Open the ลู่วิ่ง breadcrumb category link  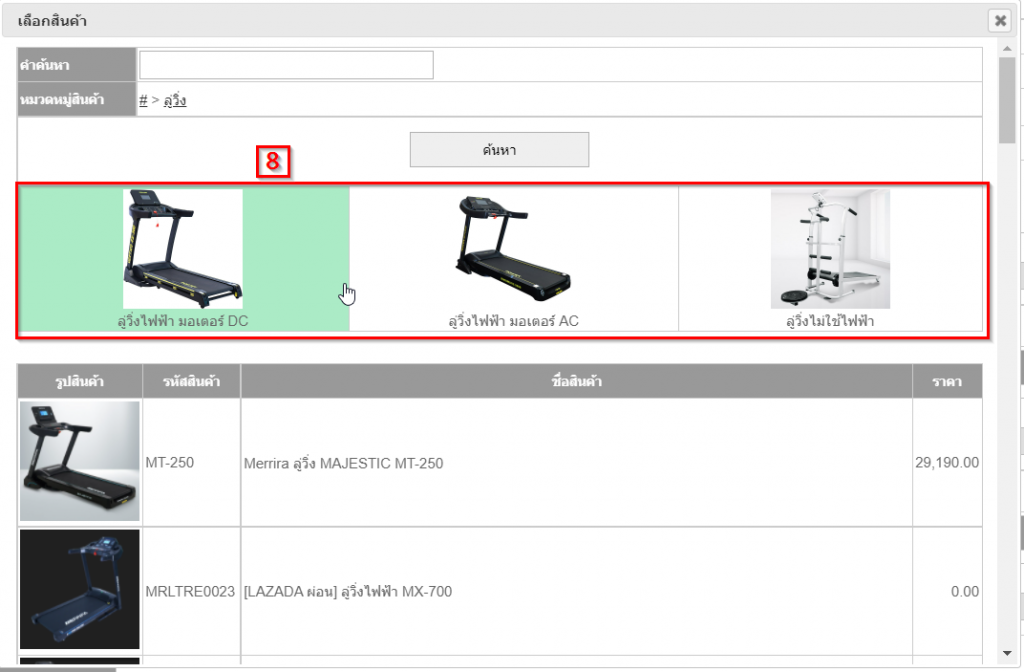(173, 100)
